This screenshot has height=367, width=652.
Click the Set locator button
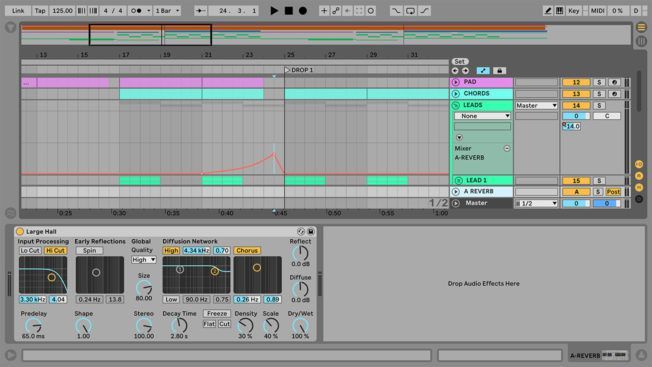coord(459,62)
